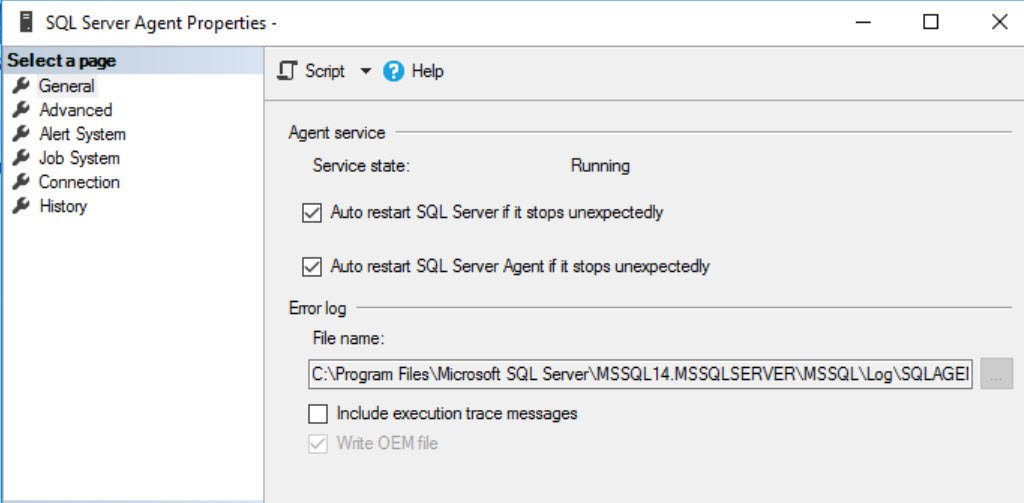Viewport: 1024px width, 503px height.
Task: Click the Write OEM file checkbox
Action: pyautogui.click(x=318, y=444)
